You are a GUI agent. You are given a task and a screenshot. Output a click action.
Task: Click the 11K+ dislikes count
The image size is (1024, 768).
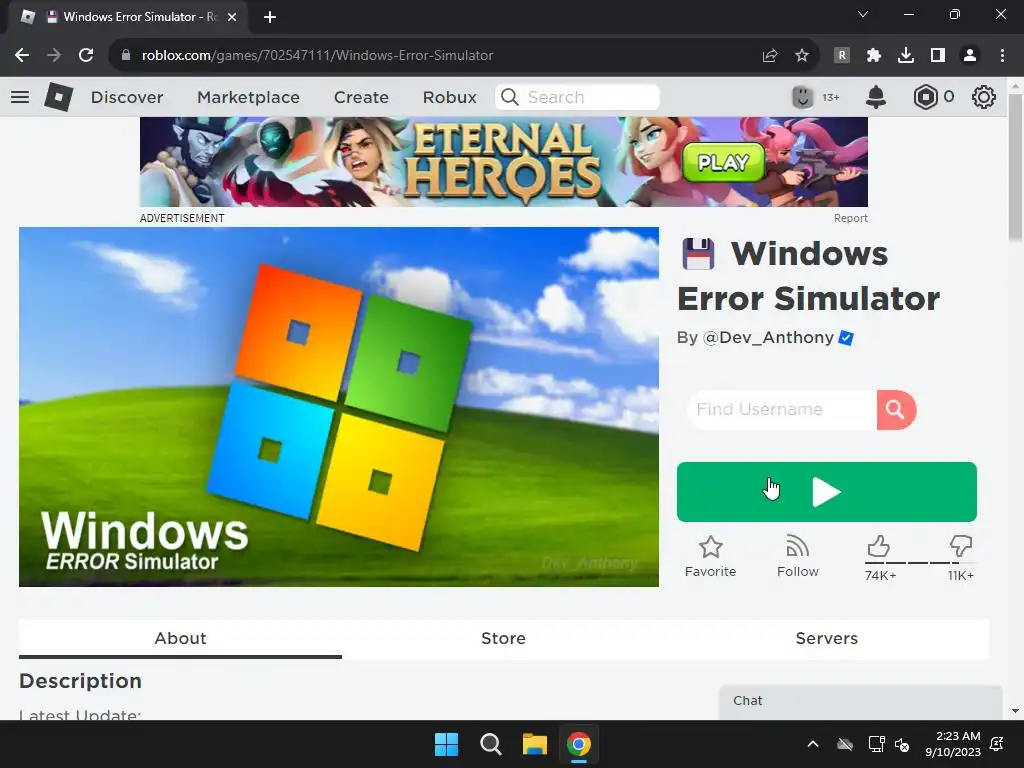961,575
